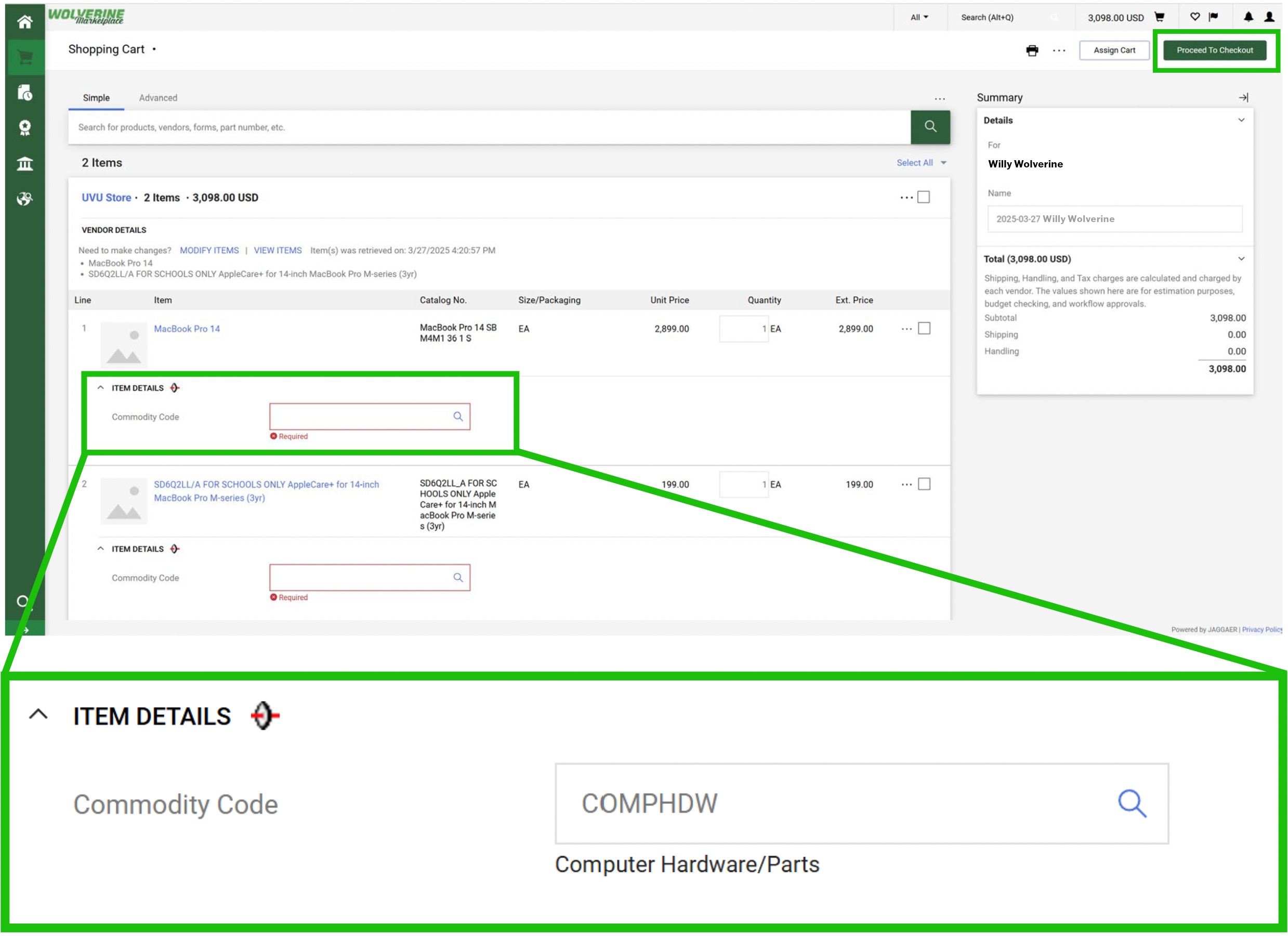
Task: Click the AppleCare+ quantity field
Action: [743, 485]
